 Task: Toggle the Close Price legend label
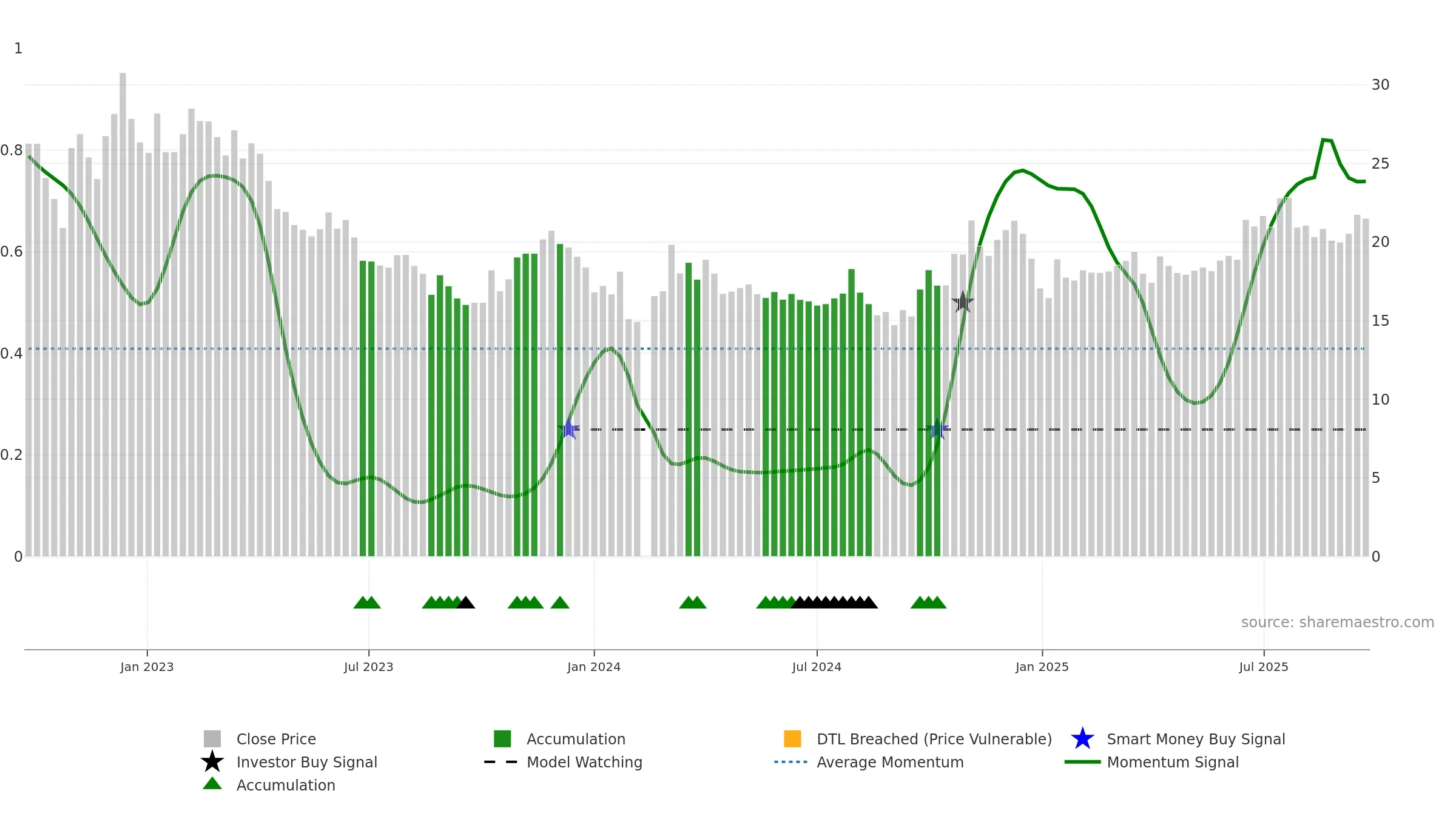pos(276,740)
